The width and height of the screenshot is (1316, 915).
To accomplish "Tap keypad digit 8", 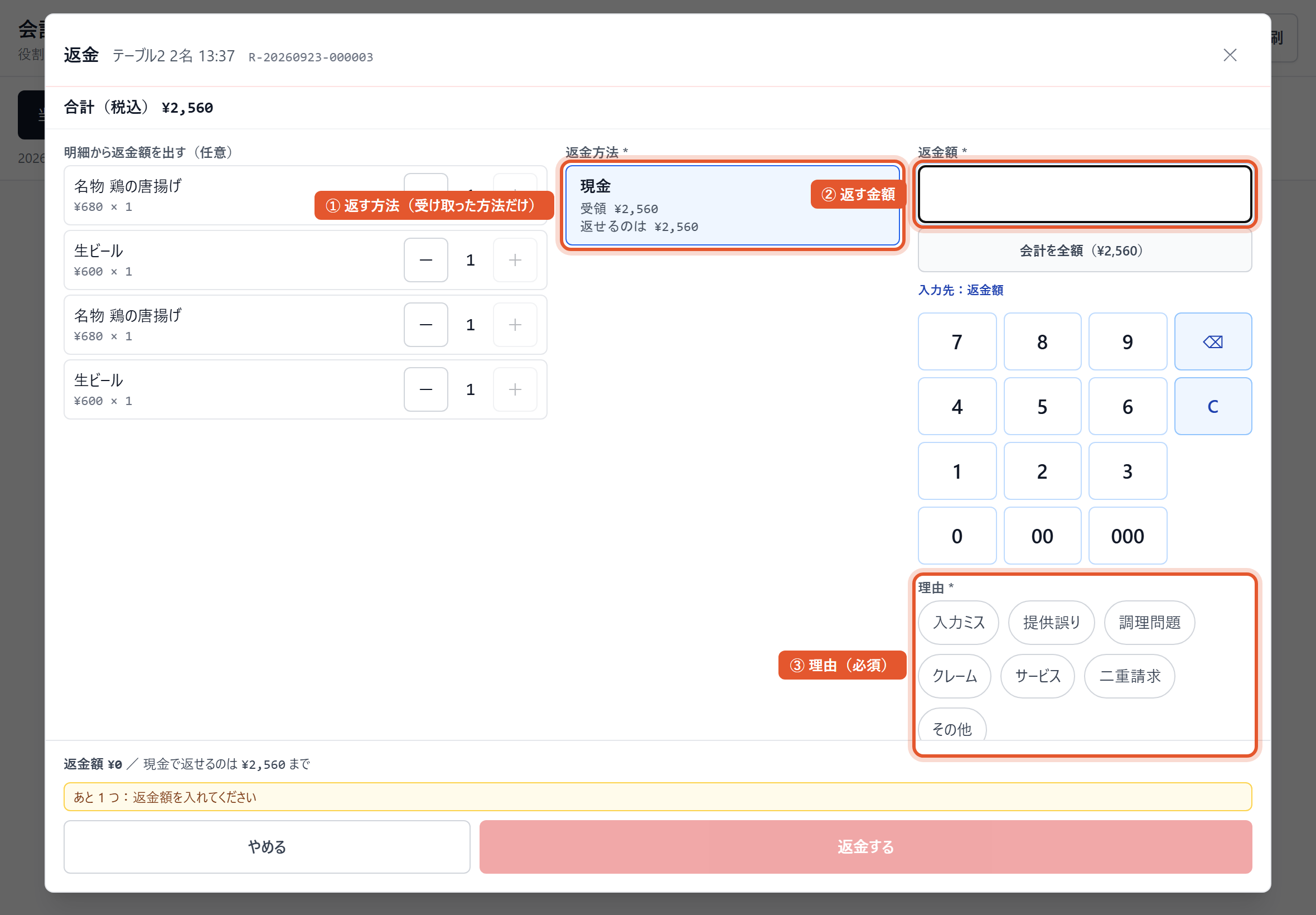I will 1042,341.
